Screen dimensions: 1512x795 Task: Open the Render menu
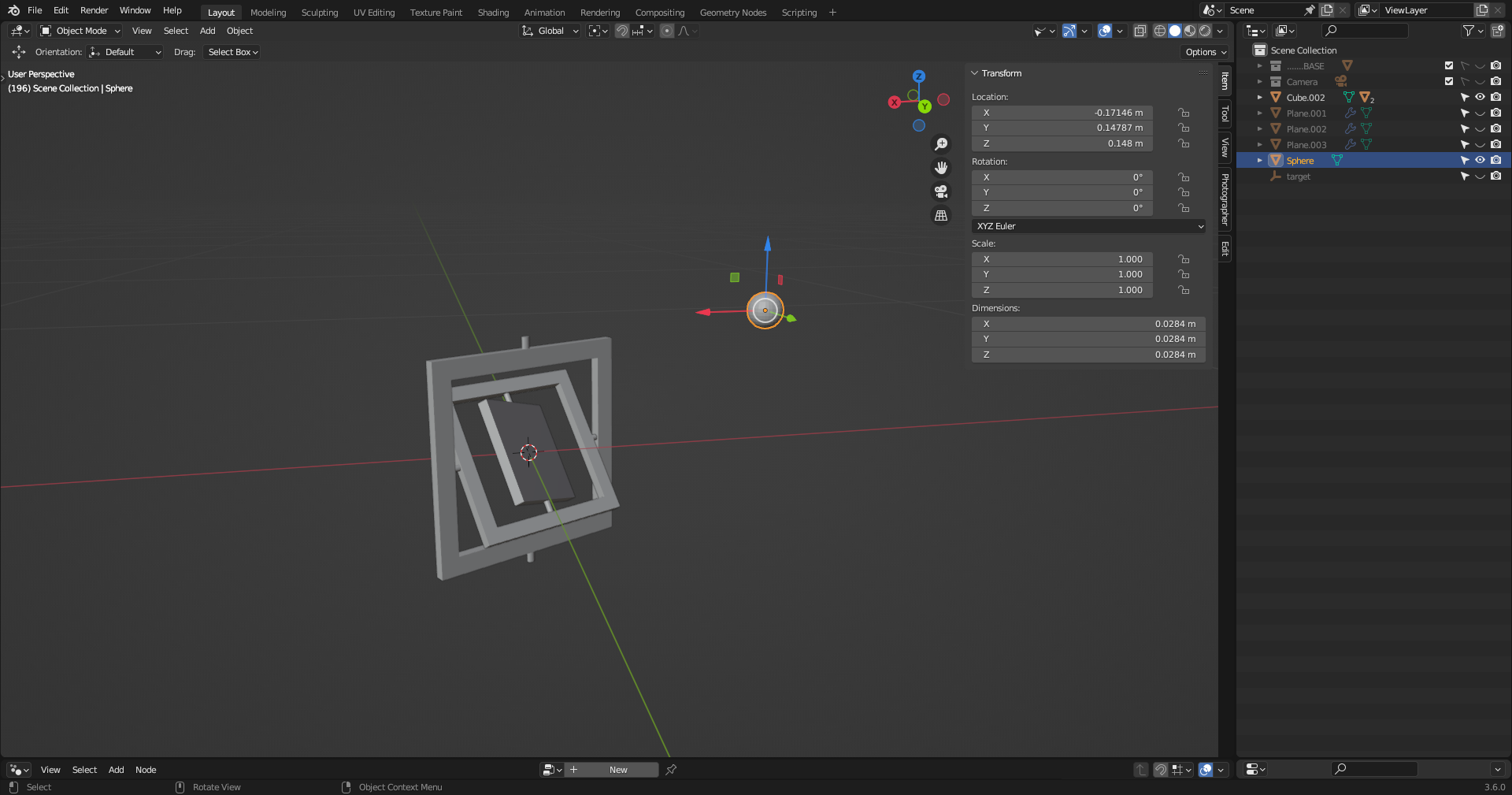pyautogui.click(x=94, y=10)
